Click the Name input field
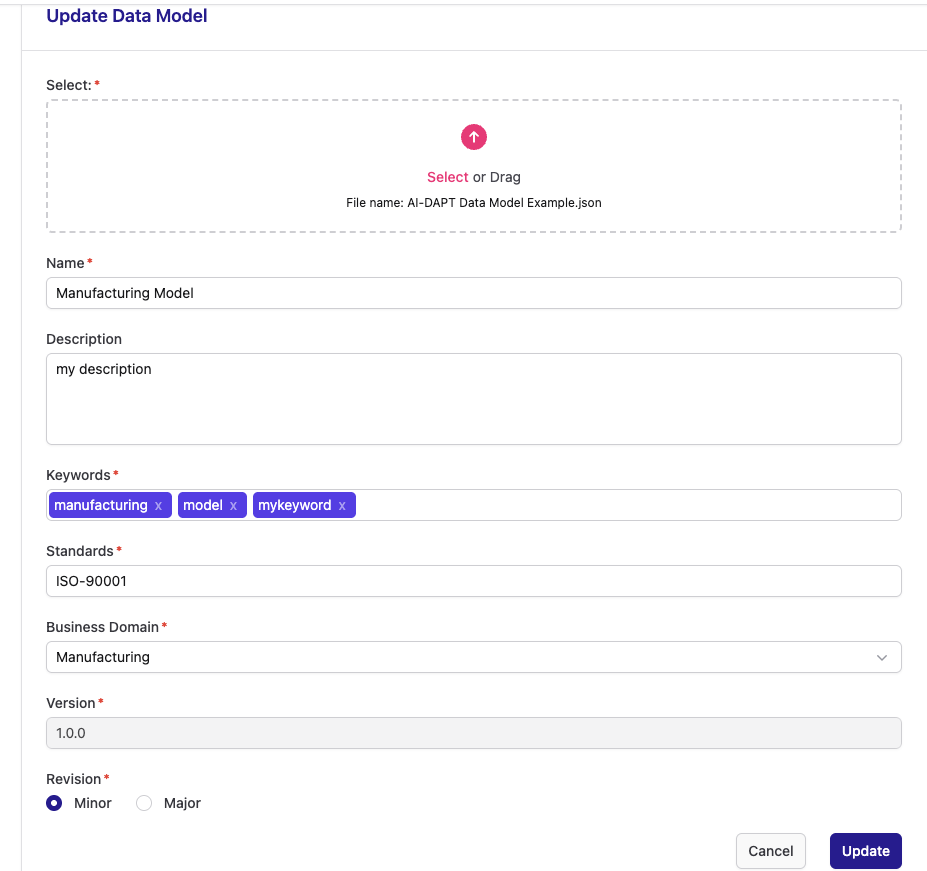 (x=474, y=293)
